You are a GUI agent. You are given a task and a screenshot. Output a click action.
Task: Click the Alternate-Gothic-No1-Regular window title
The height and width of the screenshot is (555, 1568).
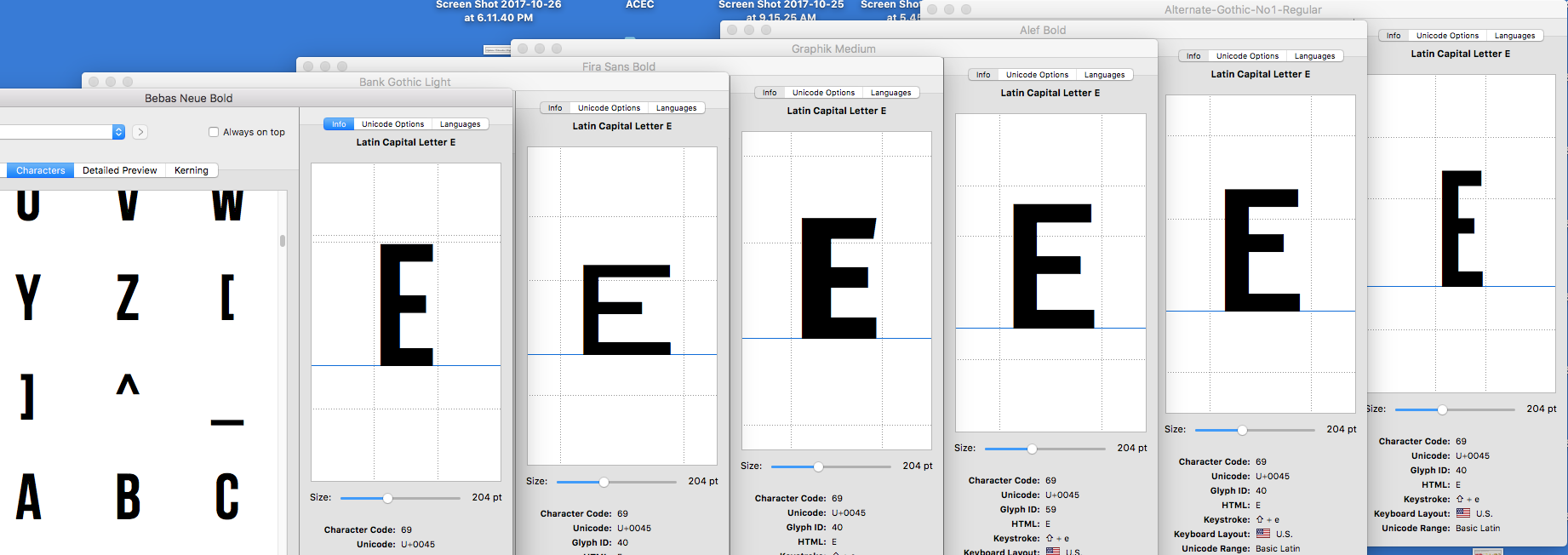[x=1243, y=9]
